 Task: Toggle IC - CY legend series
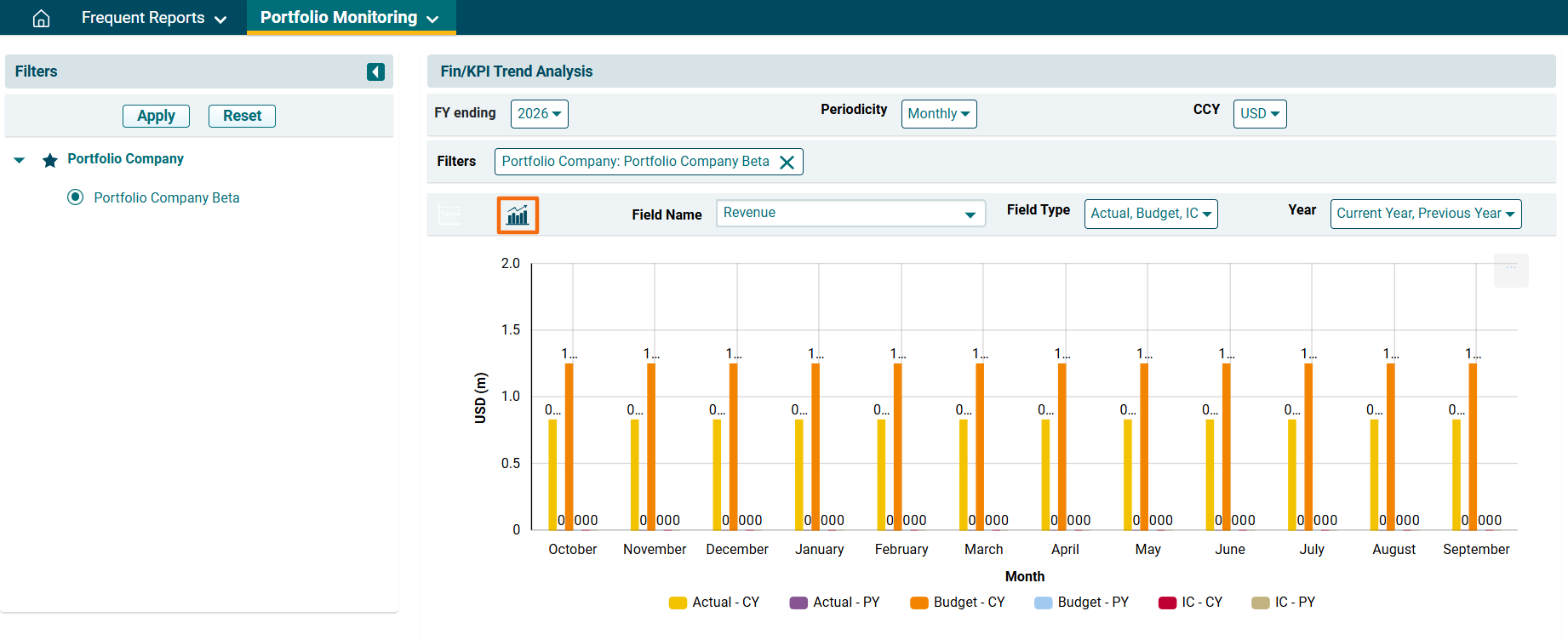coord(1190,603)
